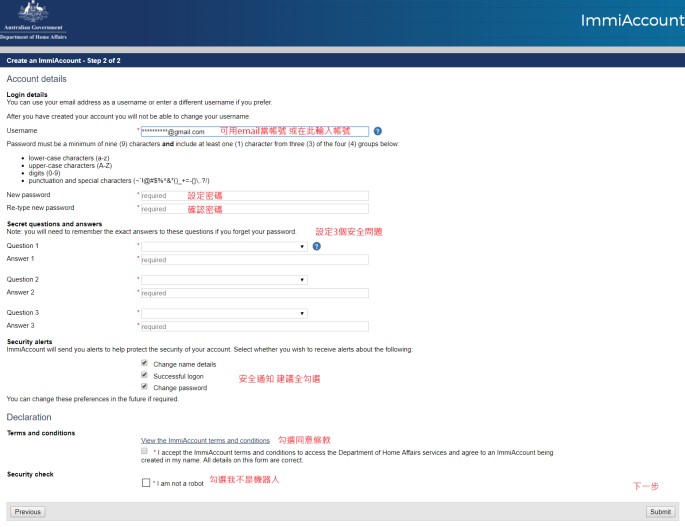Focus the Re-type new password field
The height and width of the screenshot is (527, 685).
pos(255,209)
